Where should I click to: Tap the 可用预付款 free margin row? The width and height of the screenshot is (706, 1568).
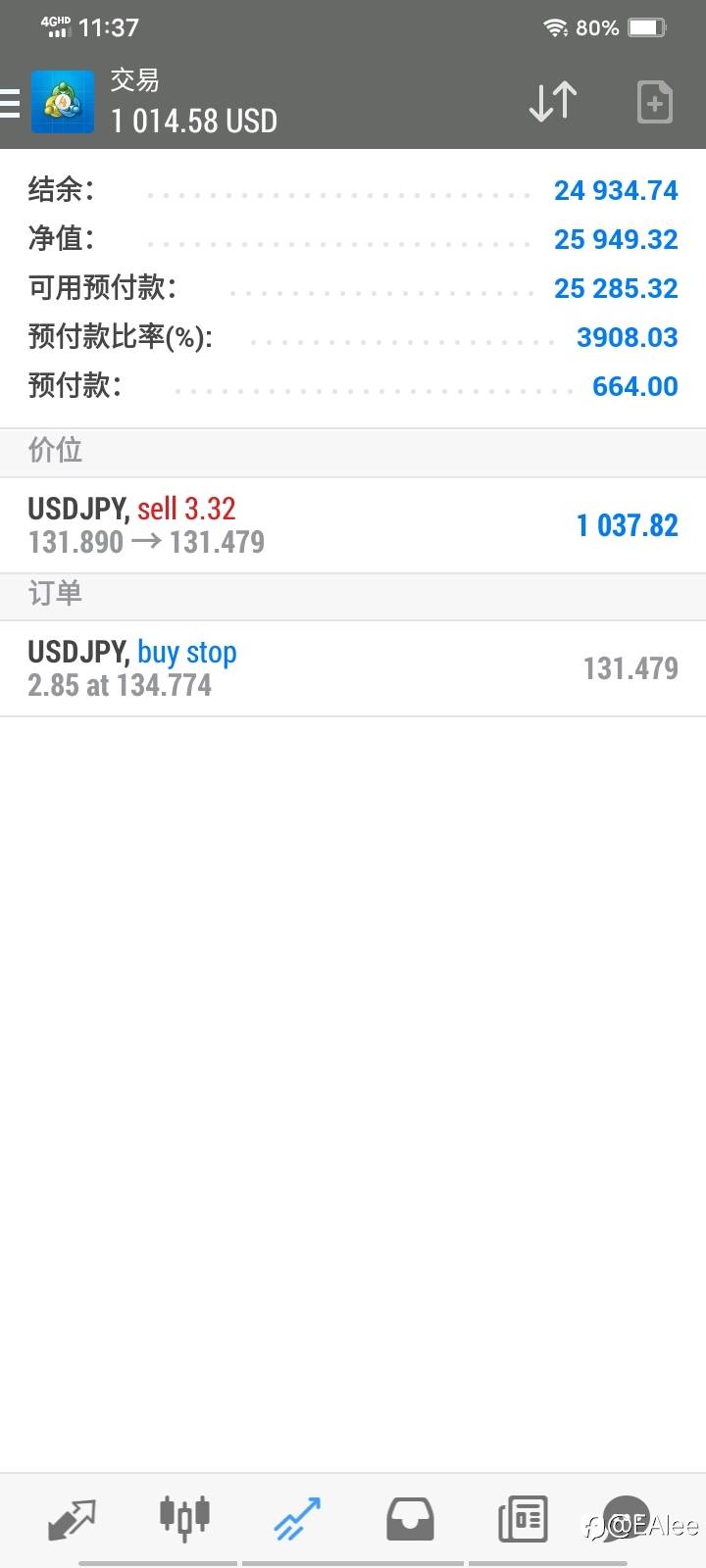[x=353, y=288]
